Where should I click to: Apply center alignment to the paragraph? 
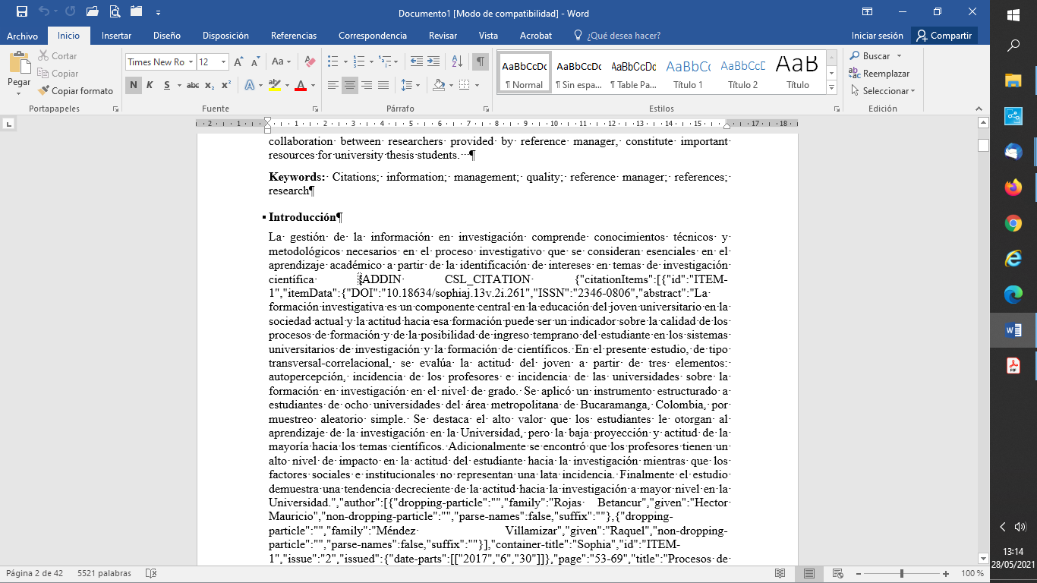[351, 84]
